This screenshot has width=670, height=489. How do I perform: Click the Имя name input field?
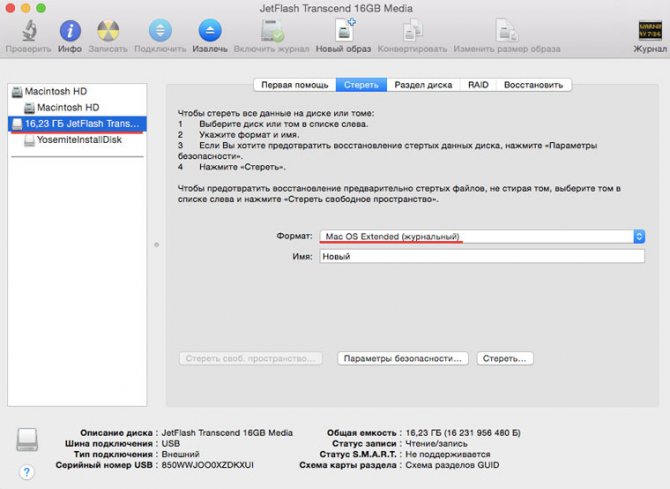point(482,256)
